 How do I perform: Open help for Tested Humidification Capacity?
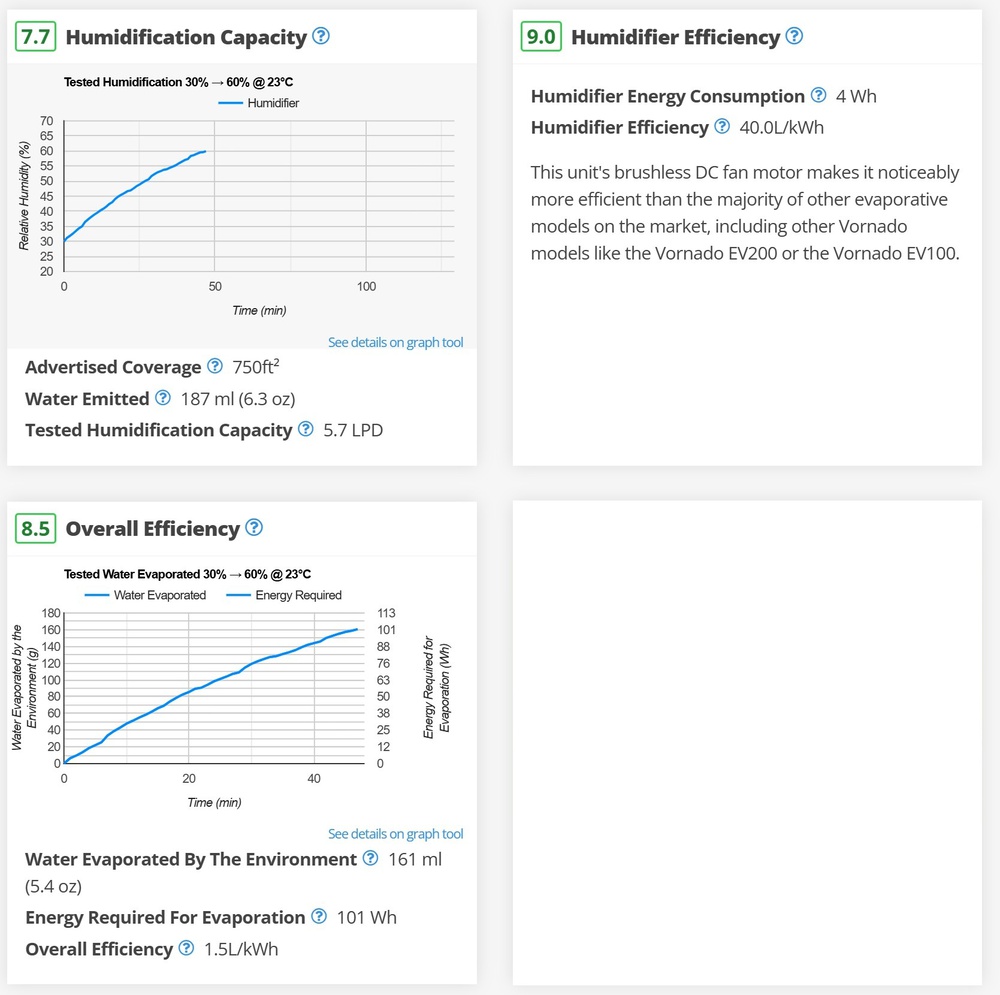click(306, 429)
